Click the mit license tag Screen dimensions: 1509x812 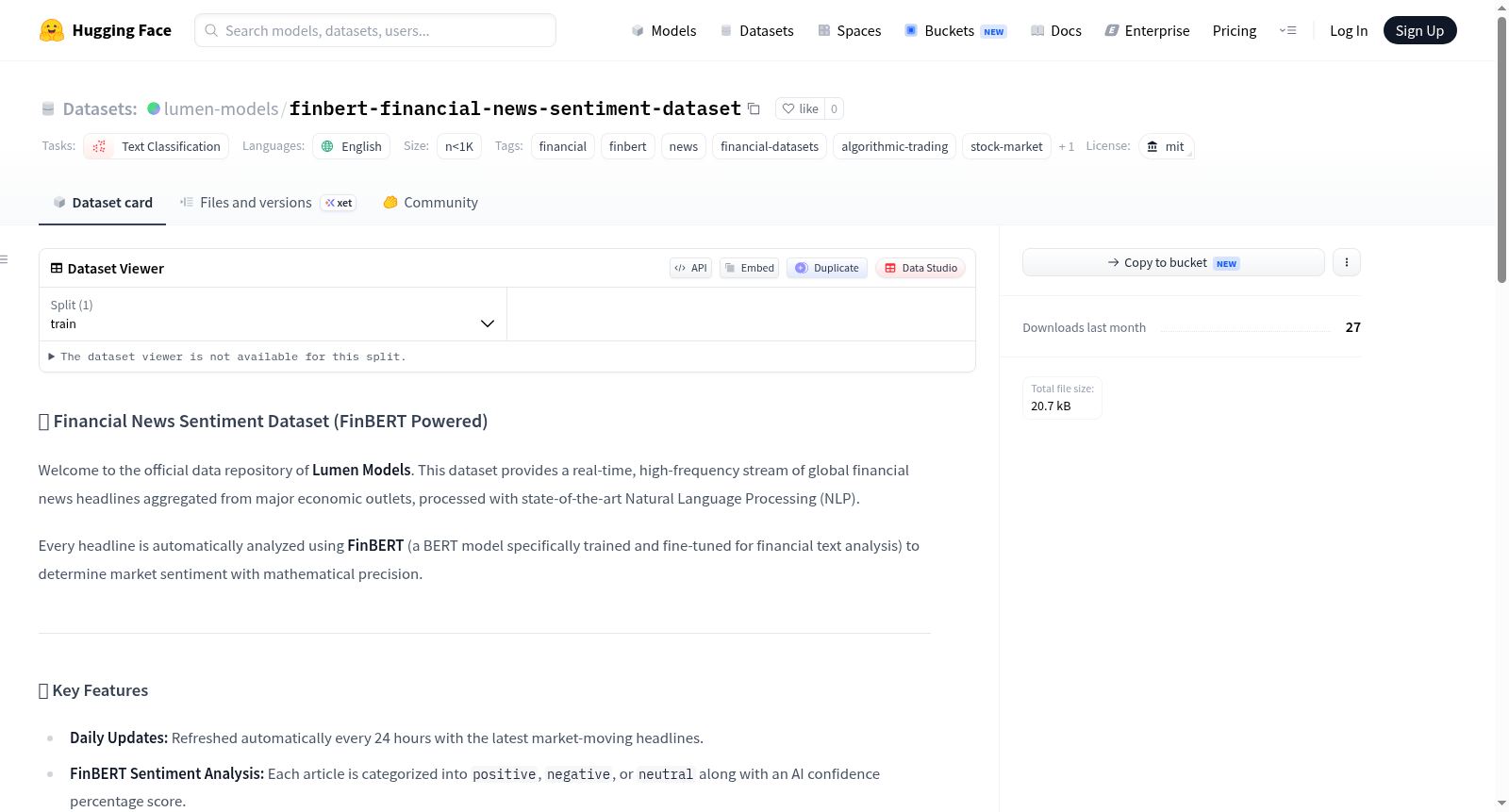[x=1167, y=146]
